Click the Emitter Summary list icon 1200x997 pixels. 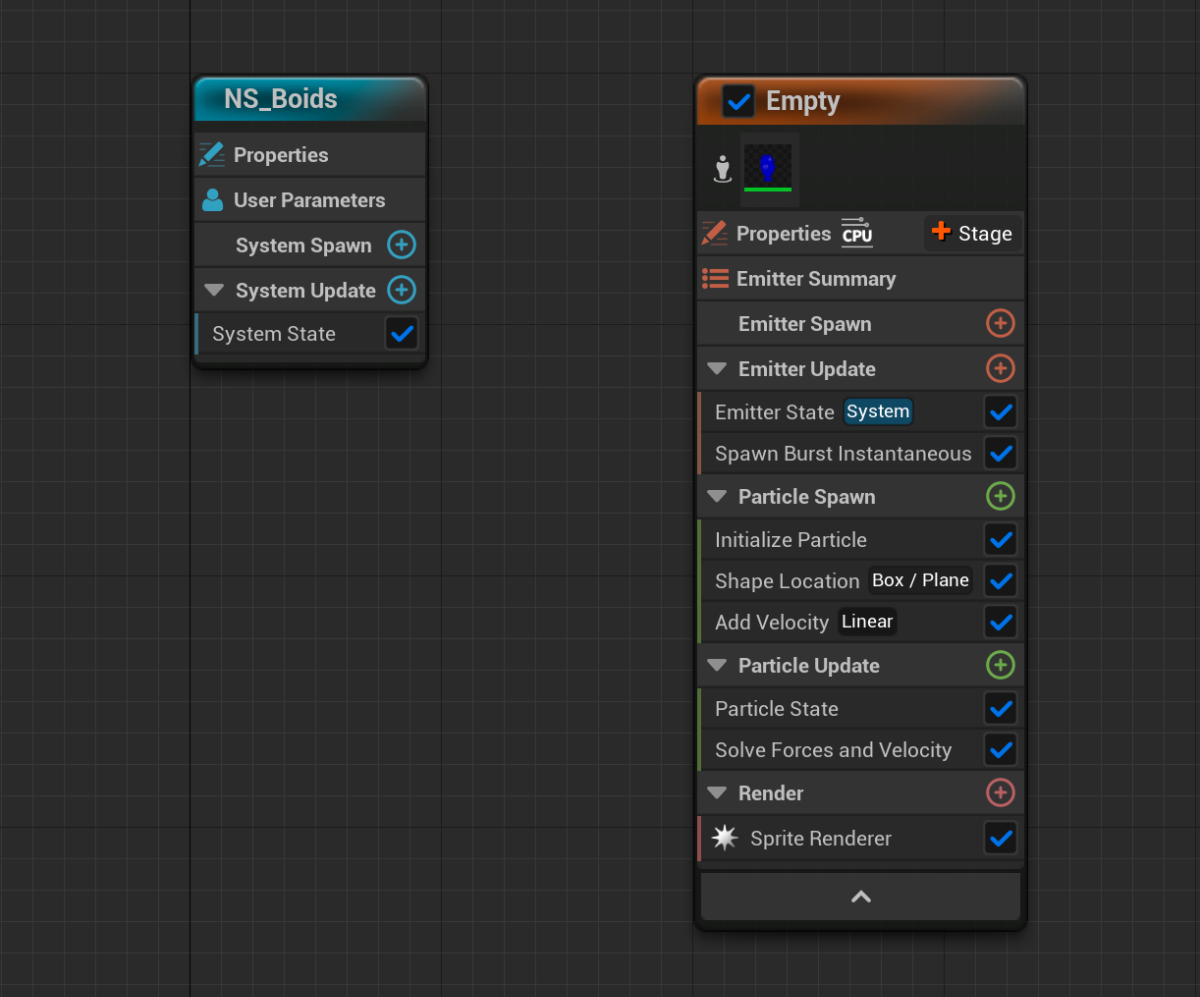point(715,278)
